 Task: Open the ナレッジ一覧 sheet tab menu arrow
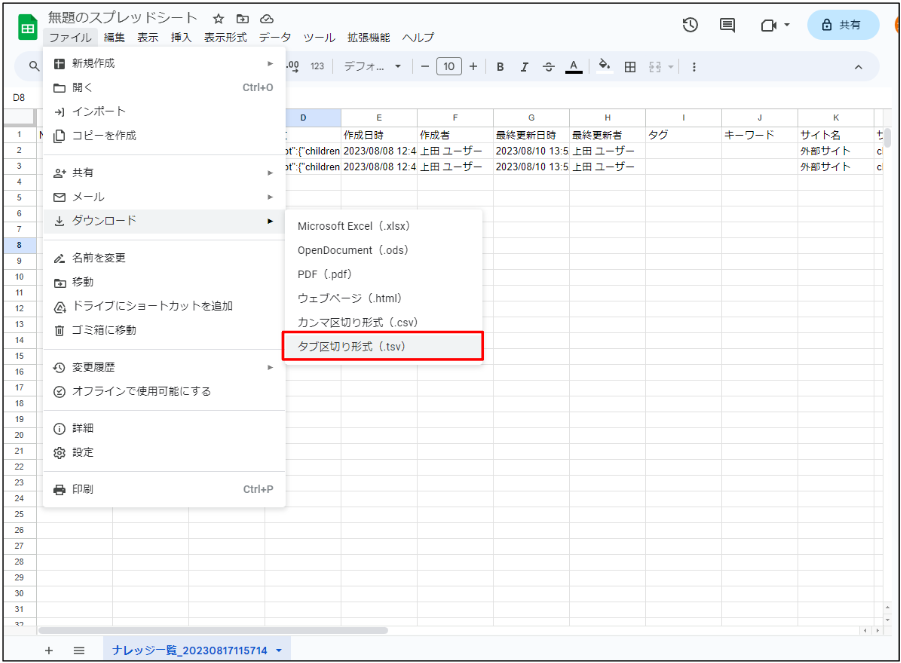278,651
